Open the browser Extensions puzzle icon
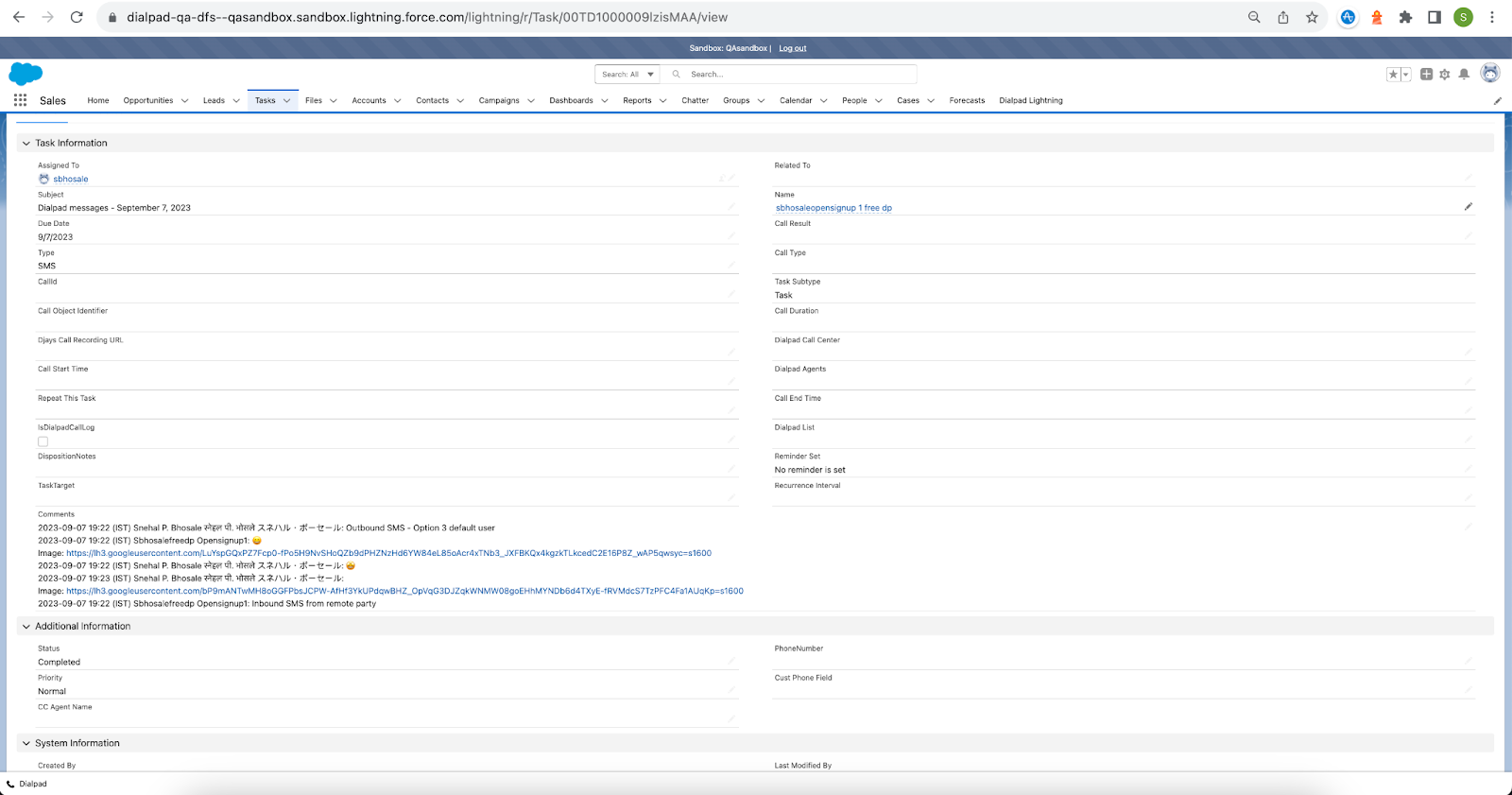 1405,17
